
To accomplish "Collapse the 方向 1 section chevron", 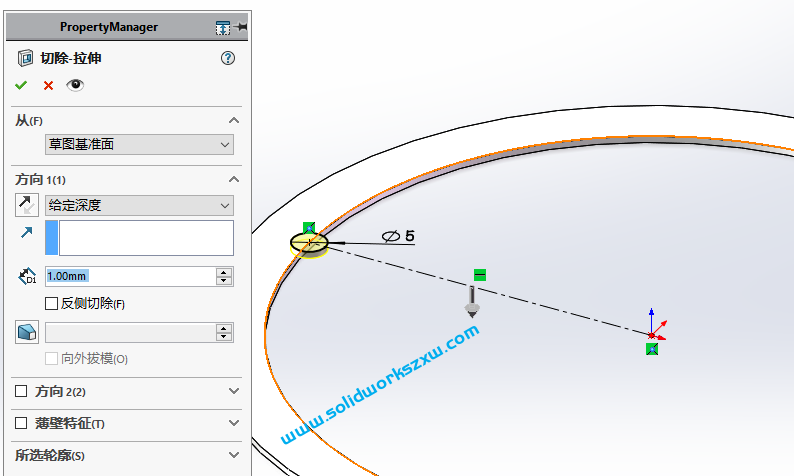I will click(234, 179).
